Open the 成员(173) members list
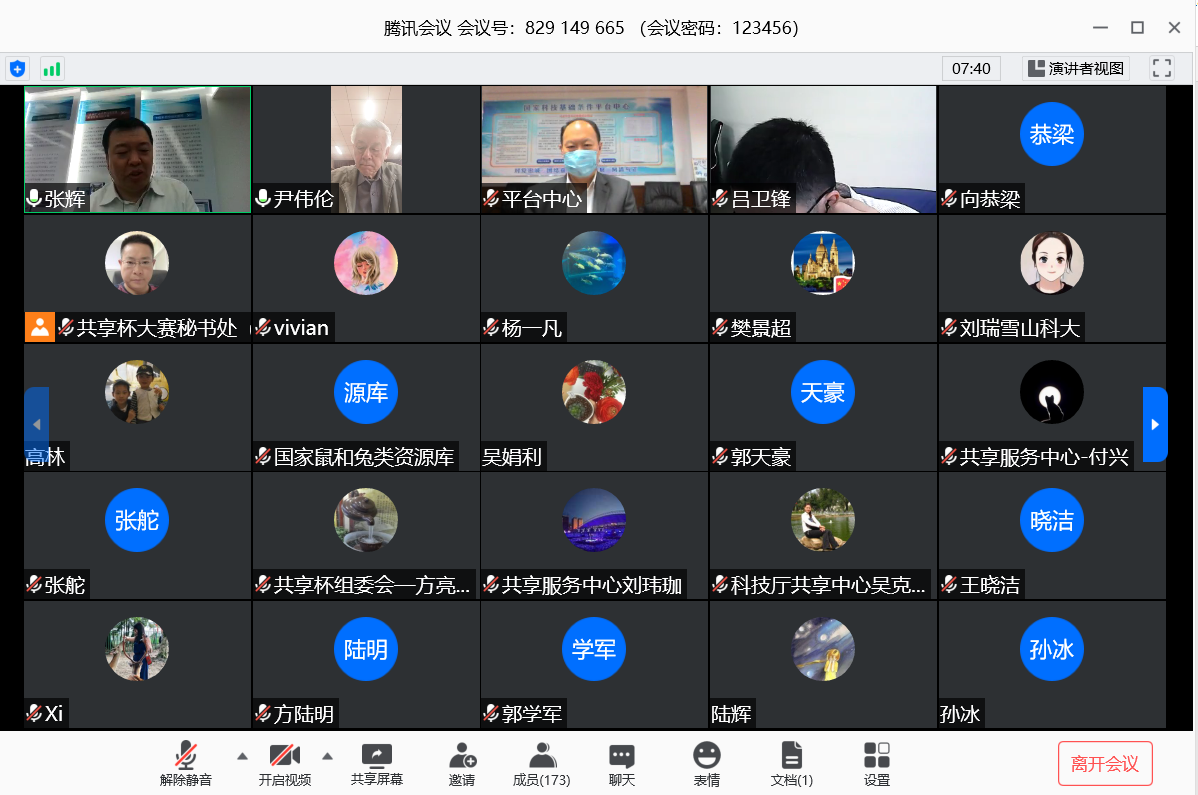The width and height of the screenshot is (1198, 795). pyautogui.click(x=541, y=764)
